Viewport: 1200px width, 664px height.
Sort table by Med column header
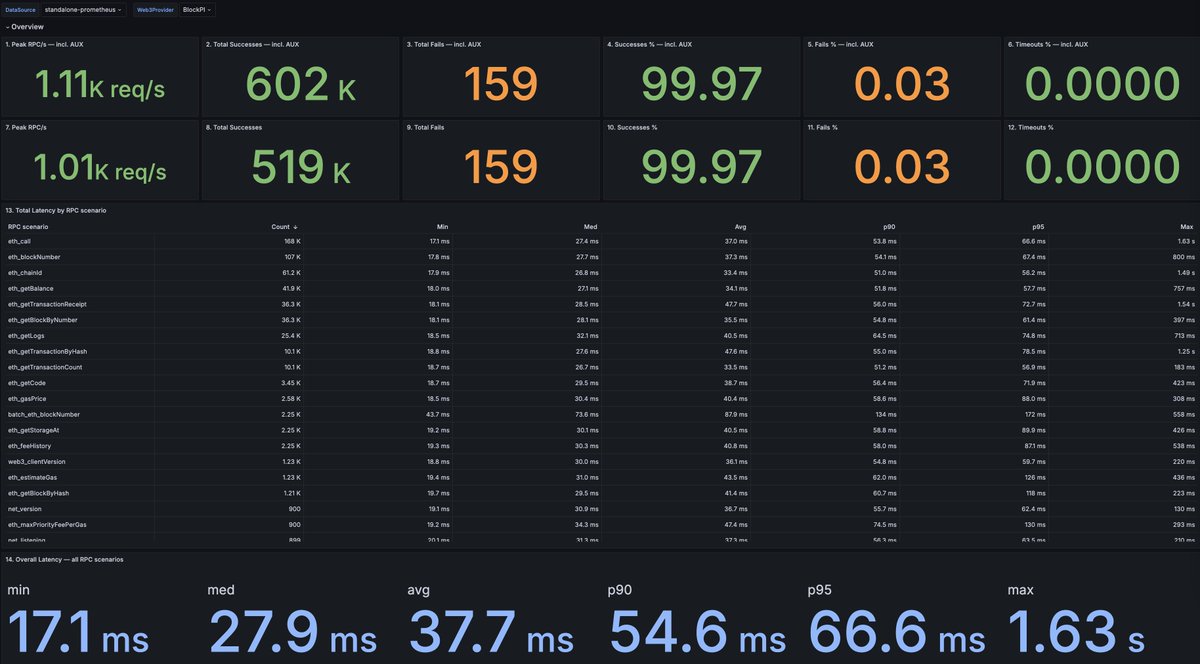[592, 227]
